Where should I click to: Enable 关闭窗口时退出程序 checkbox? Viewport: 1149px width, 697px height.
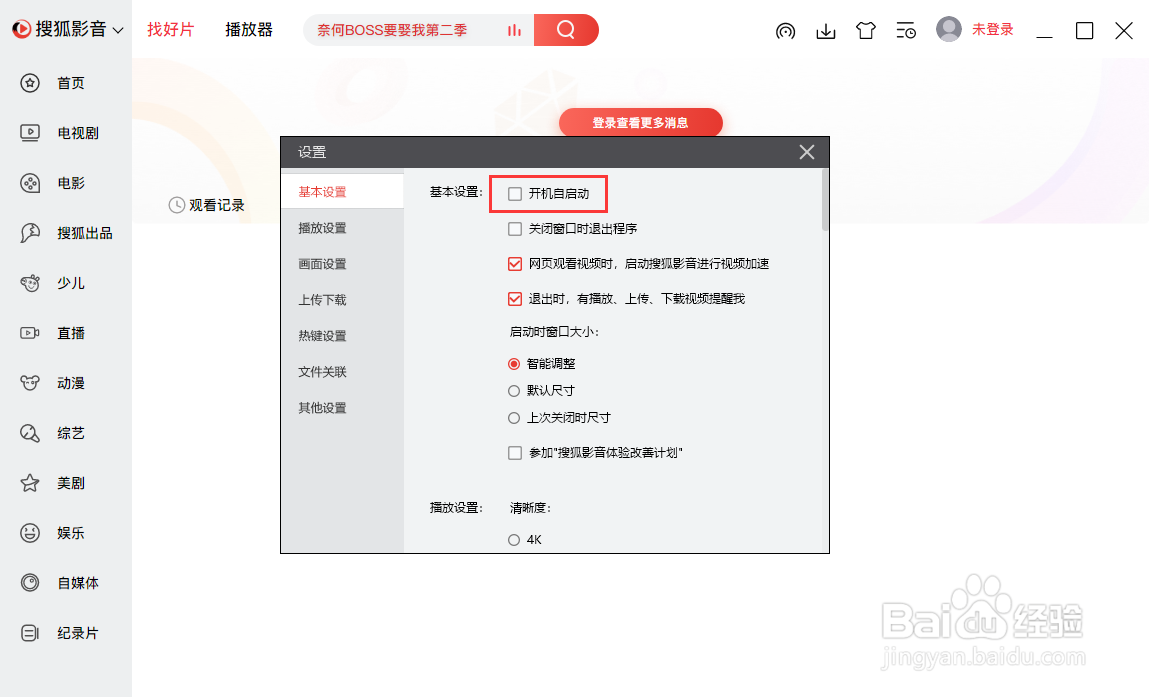[x=515, y=229]
